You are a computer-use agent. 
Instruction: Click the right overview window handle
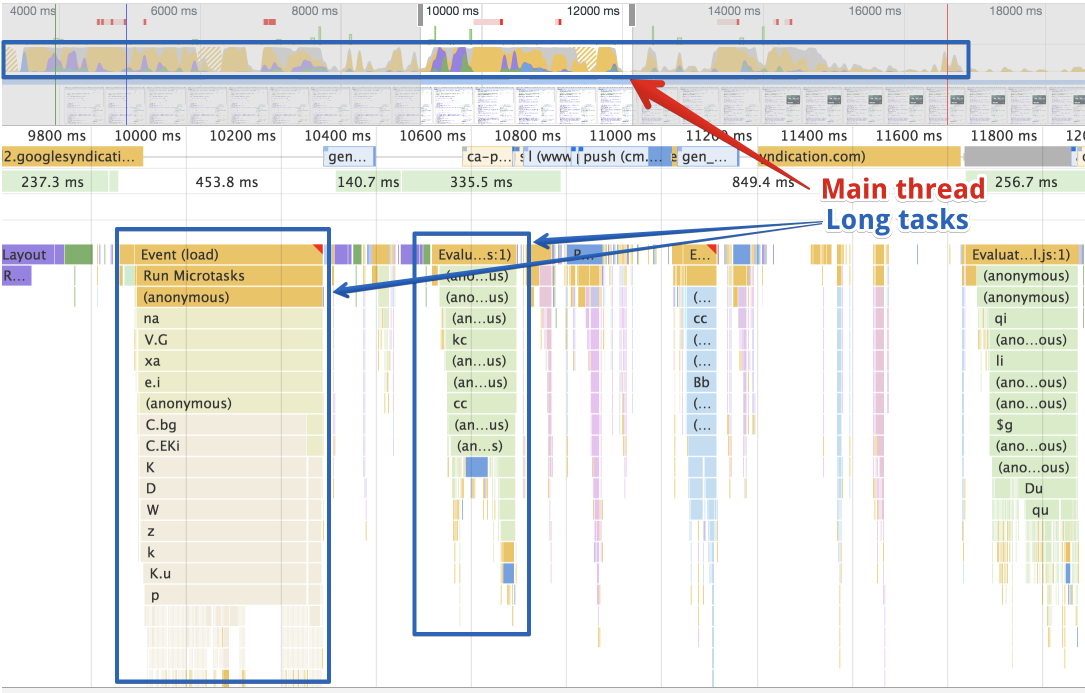(x=631, y=12)
